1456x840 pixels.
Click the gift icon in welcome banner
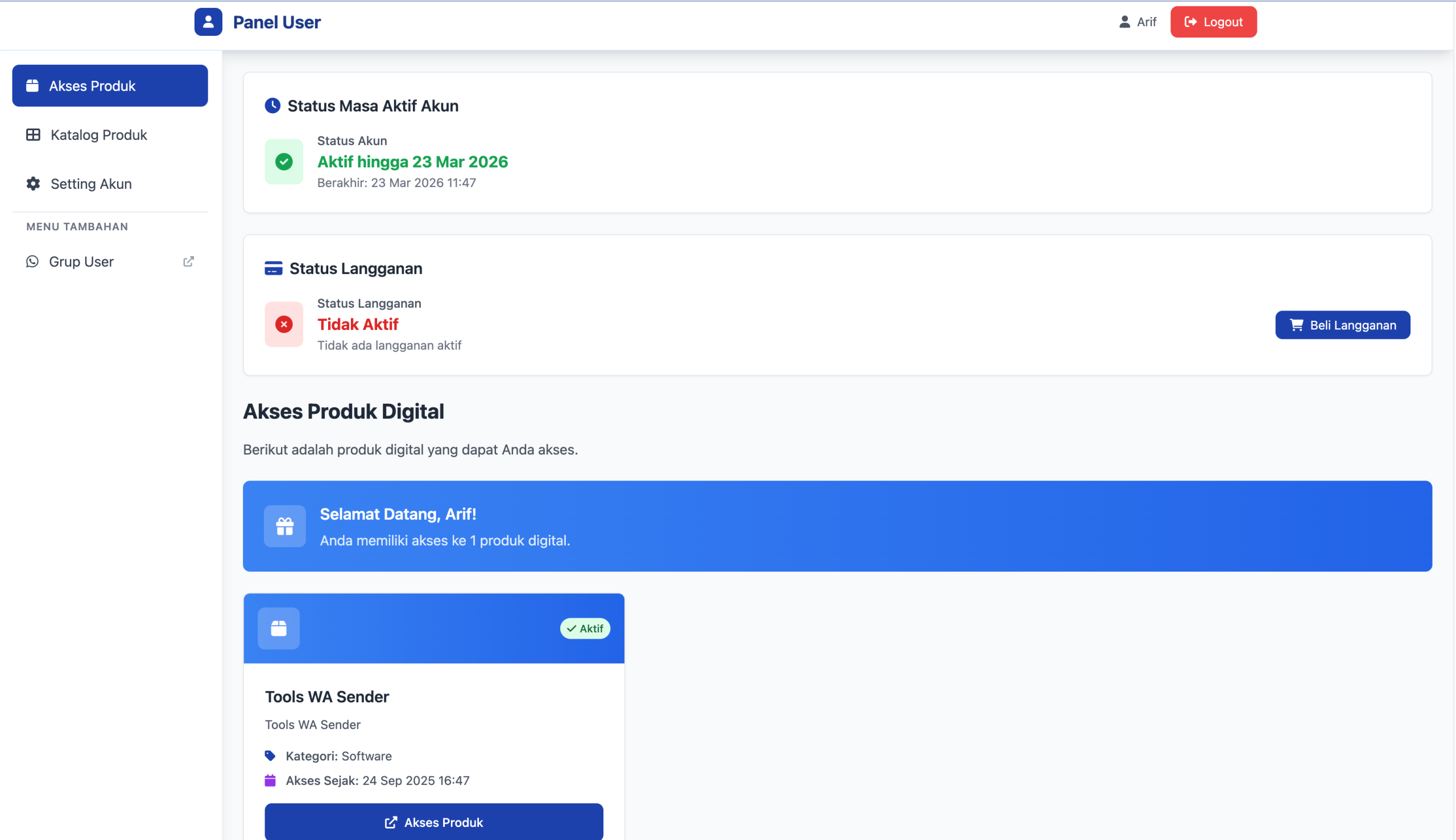285,526
